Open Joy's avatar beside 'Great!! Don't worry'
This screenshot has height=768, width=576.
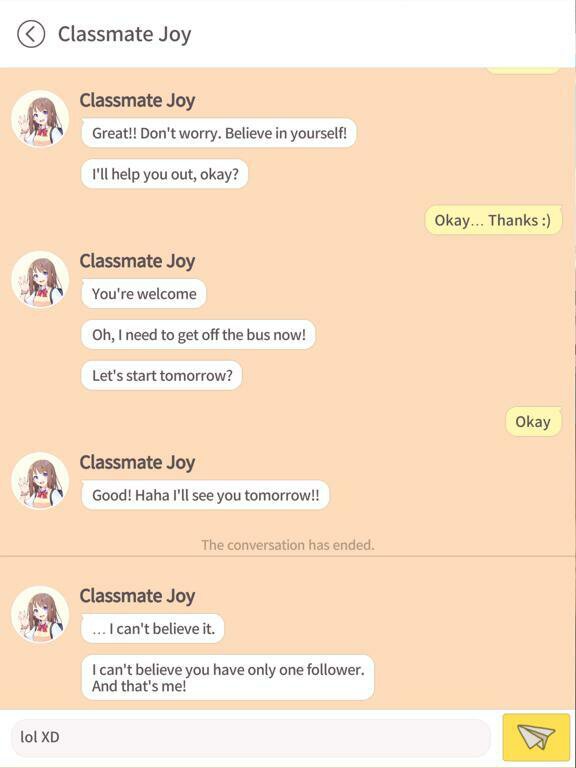click(40, 119)
